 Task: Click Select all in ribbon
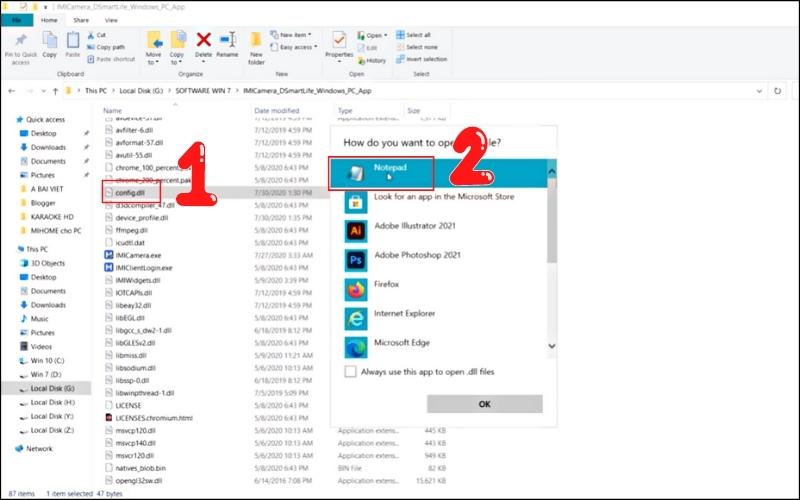click(x=414, y=35)
